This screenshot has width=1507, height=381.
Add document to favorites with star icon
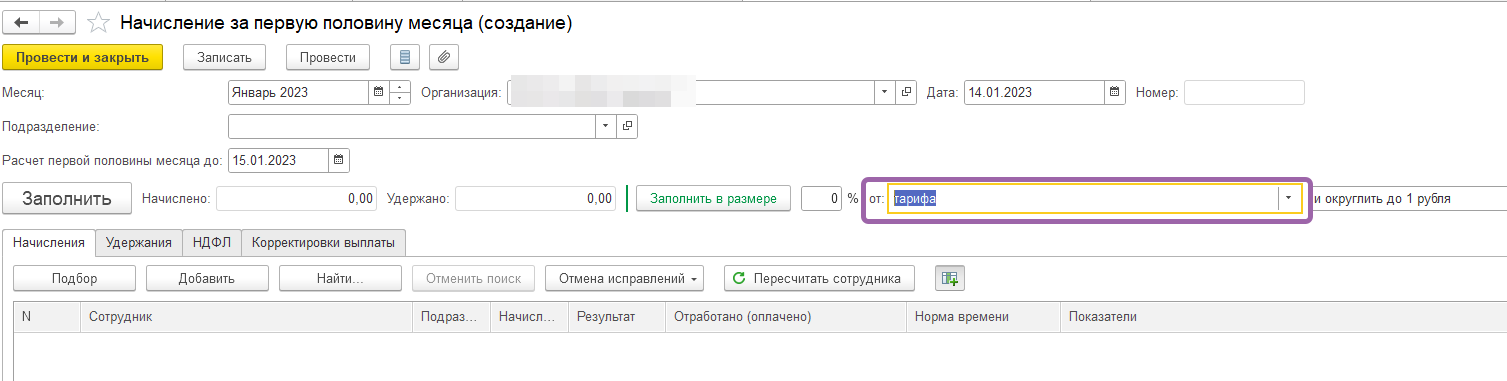pyautogui.click(x=98, y=21)
